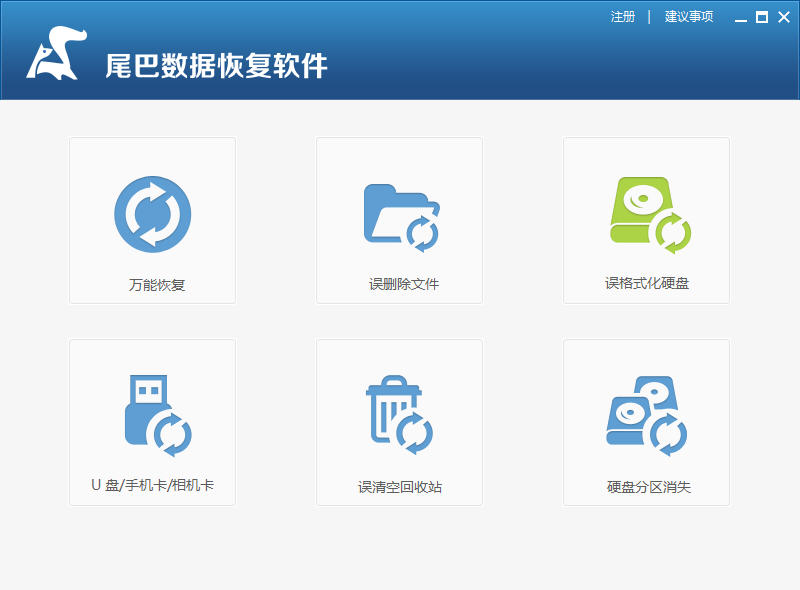Image resolution: width=800 pixels, height=590 pixels.
Task: Minimize the recovery software window
Action: pyautogui.click(x=741, y=18)
